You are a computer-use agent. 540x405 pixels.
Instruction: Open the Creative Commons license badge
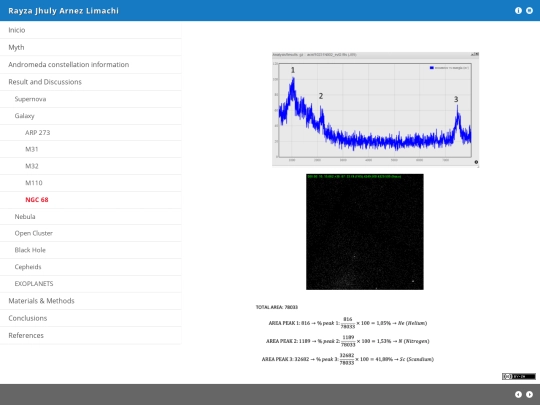(x=519, y=376)
